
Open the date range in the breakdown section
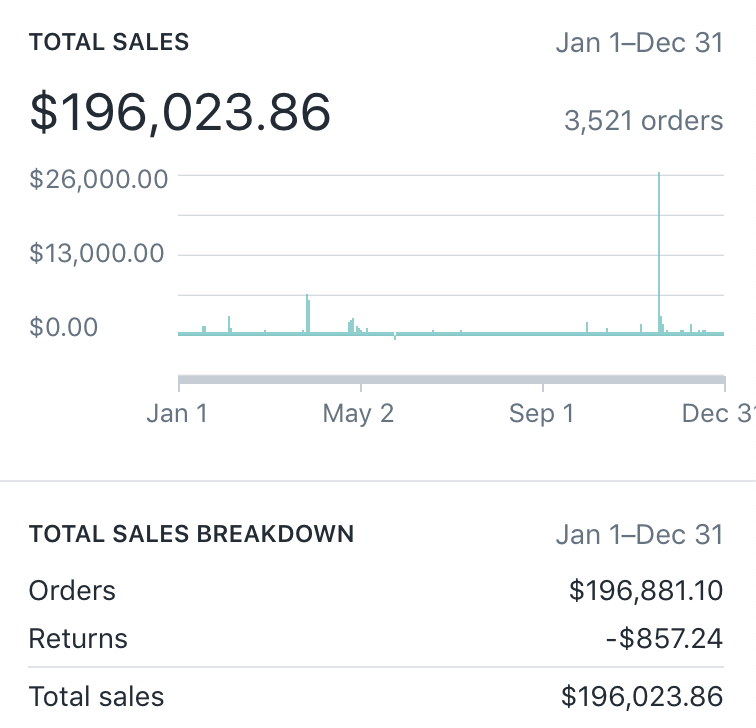click(638, 534)
